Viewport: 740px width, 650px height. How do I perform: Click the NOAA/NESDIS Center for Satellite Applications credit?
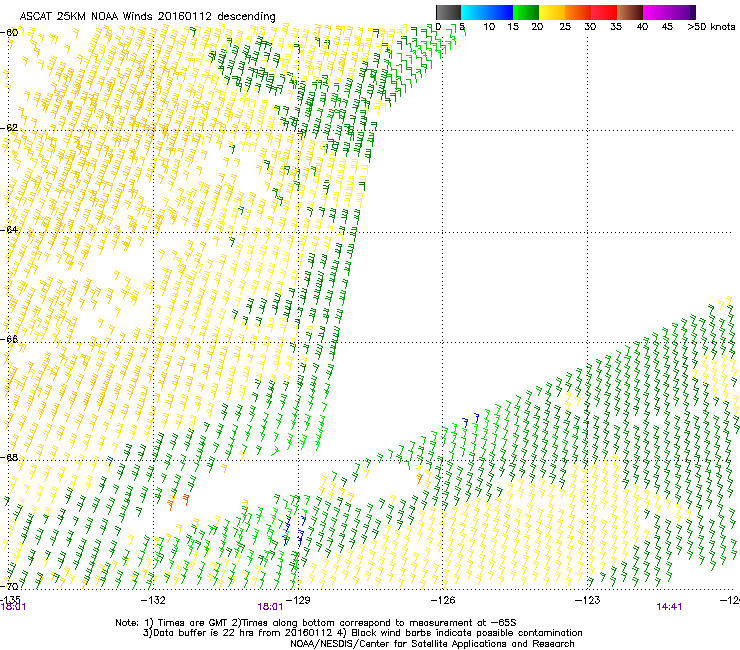432,644
